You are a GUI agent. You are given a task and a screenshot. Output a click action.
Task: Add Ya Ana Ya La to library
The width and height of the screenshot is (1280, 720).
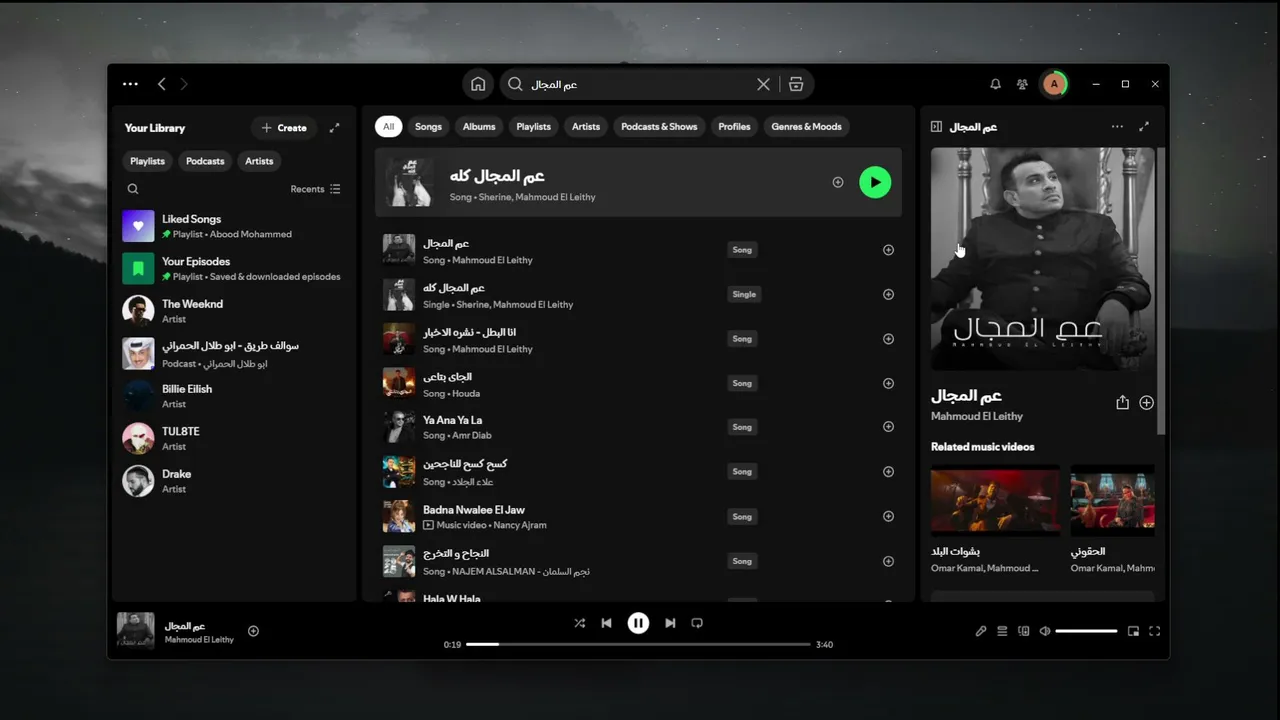[888, 427]
